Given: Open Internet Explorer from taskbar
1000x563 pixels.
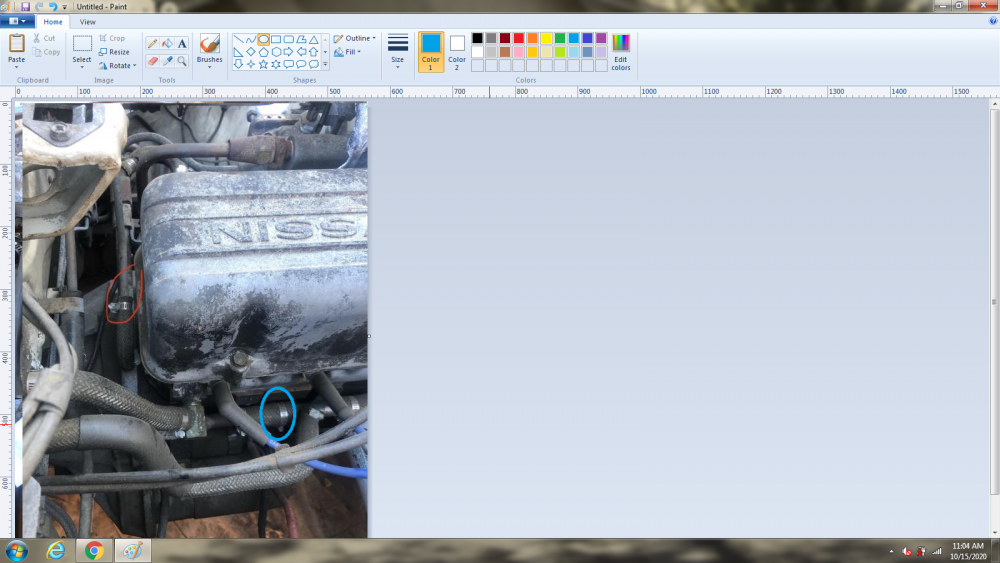Looking at the screenshot, I should click(55, 551).
